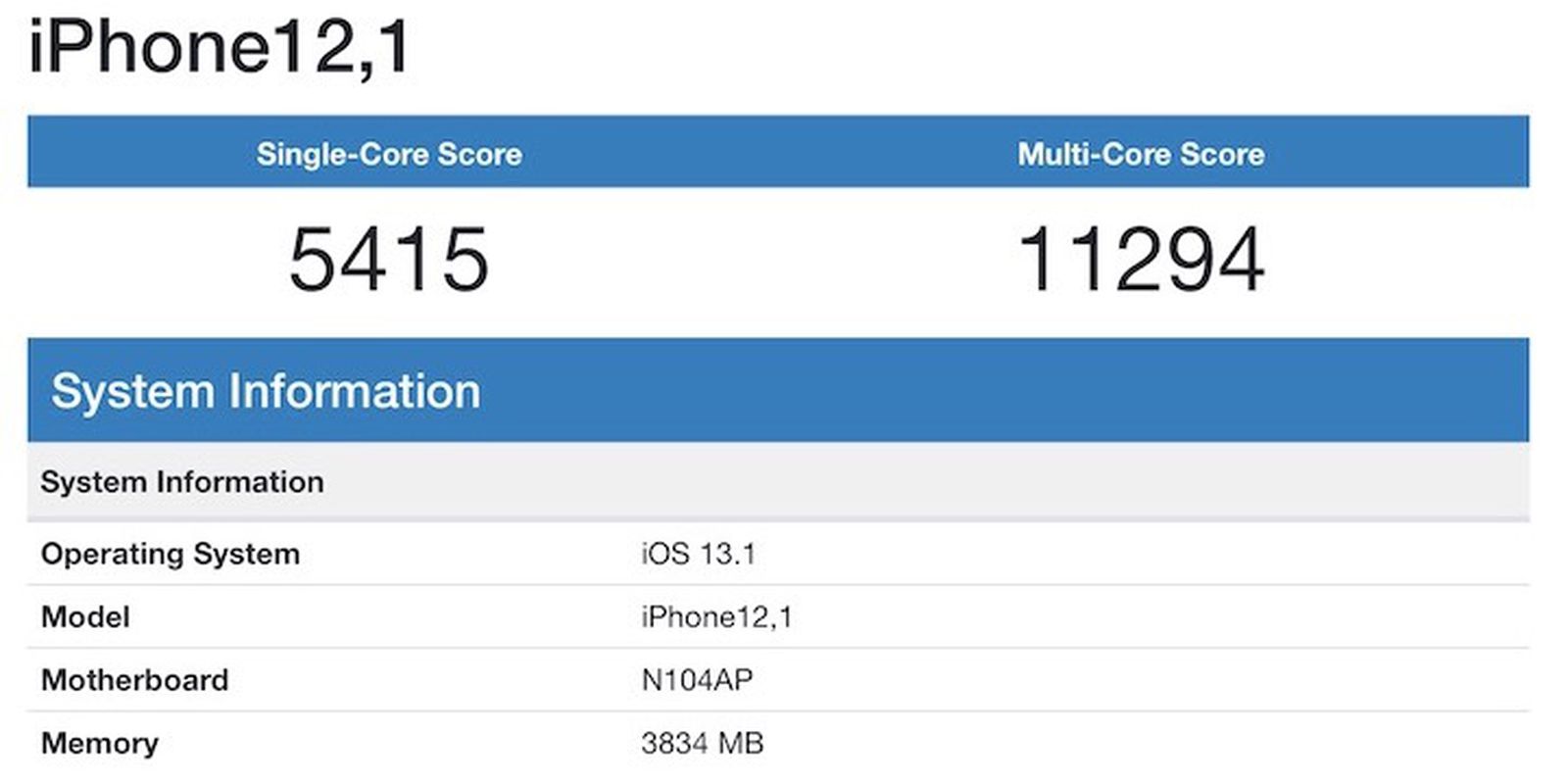1568x784 pixels.
Task: Select the iOS 13.1 value
Action: (x=698, y=554)
